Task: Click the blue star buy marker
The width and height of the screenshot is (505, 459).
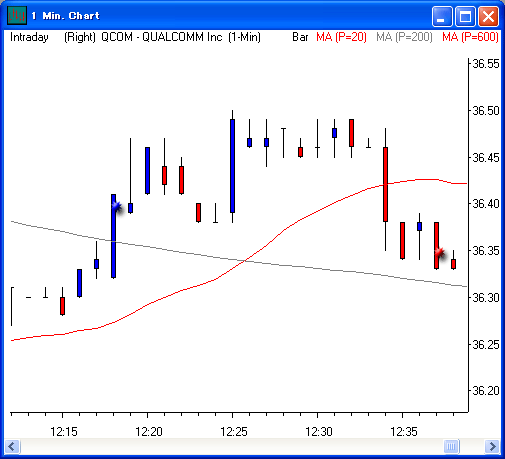Action: pos(116,206)
